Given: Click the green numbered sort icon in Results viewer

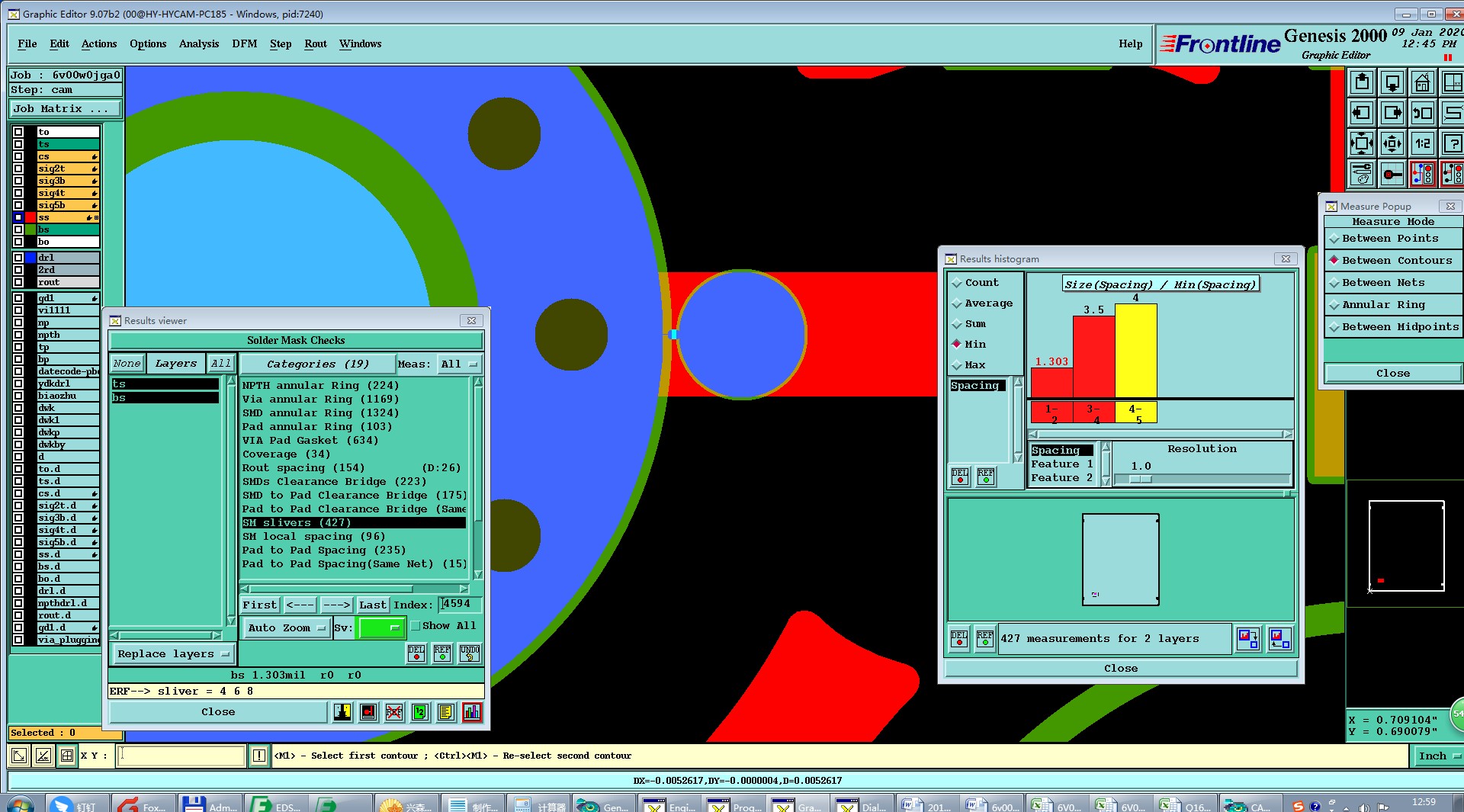Looking at the screenshot, I should (x=420, y=712).
